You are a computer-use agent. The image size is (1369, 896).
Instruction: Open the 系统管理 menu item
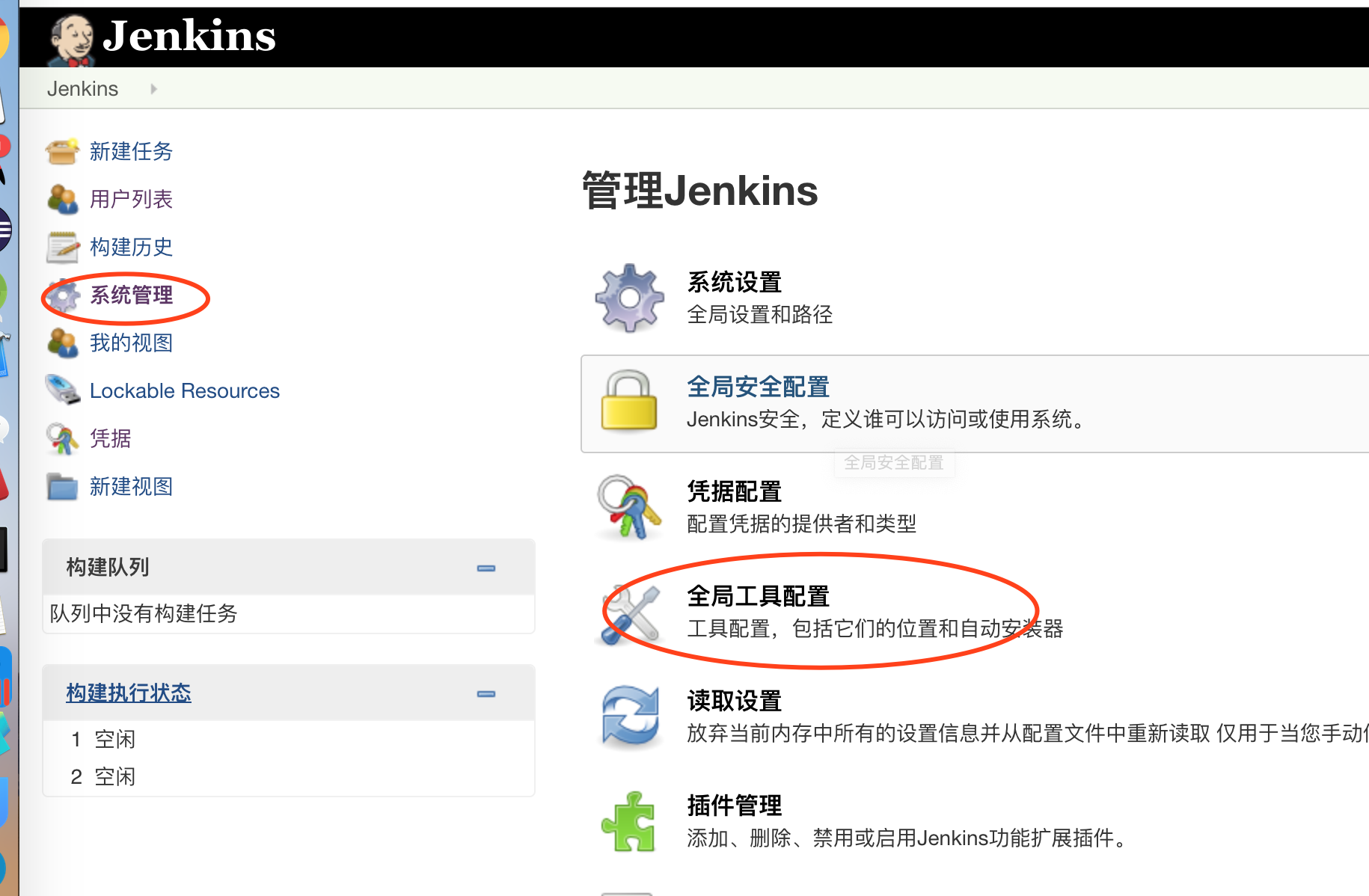(131, 295)
